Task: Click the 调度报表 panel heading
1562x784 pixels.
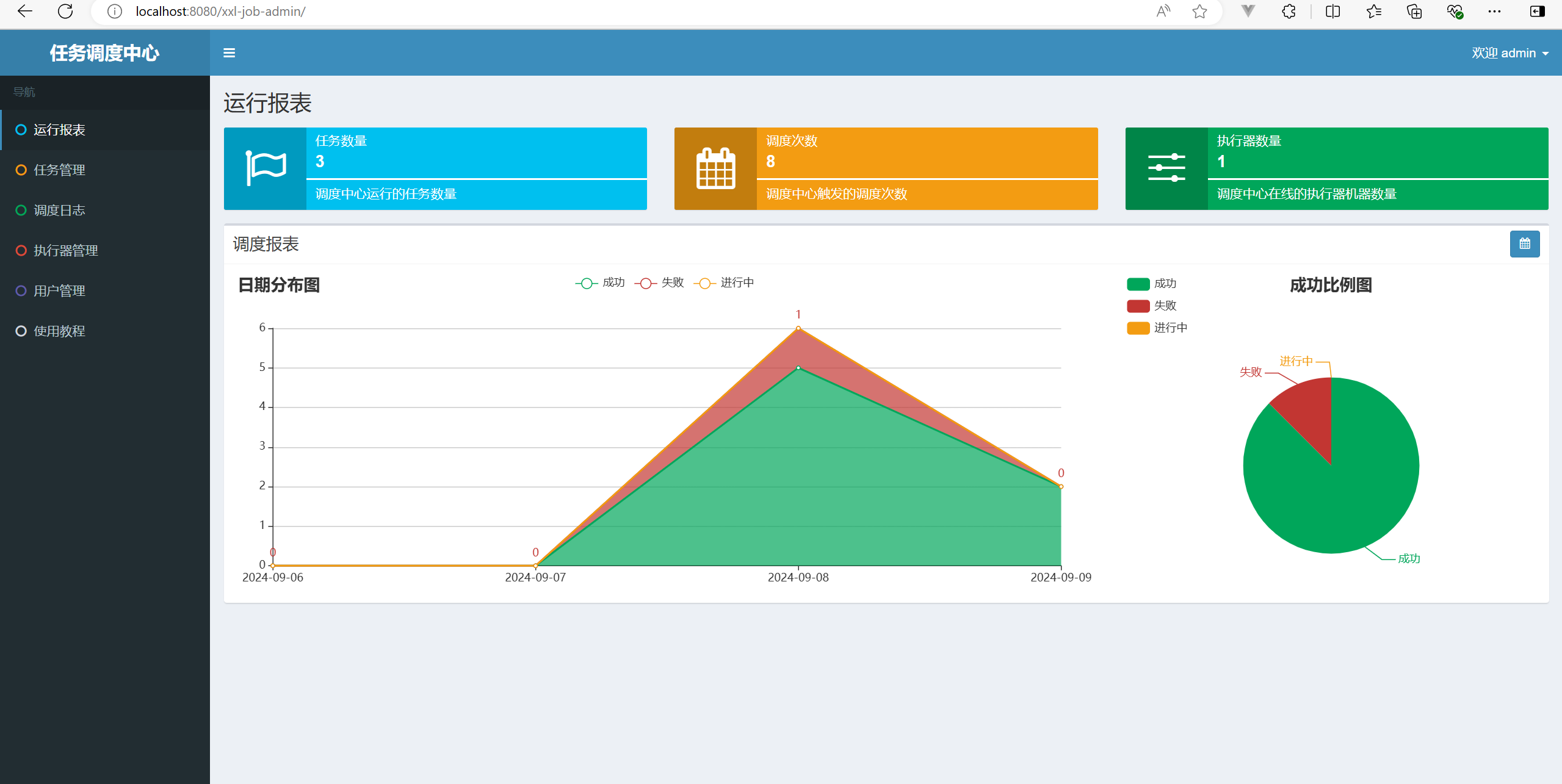Action: point(266,244)
